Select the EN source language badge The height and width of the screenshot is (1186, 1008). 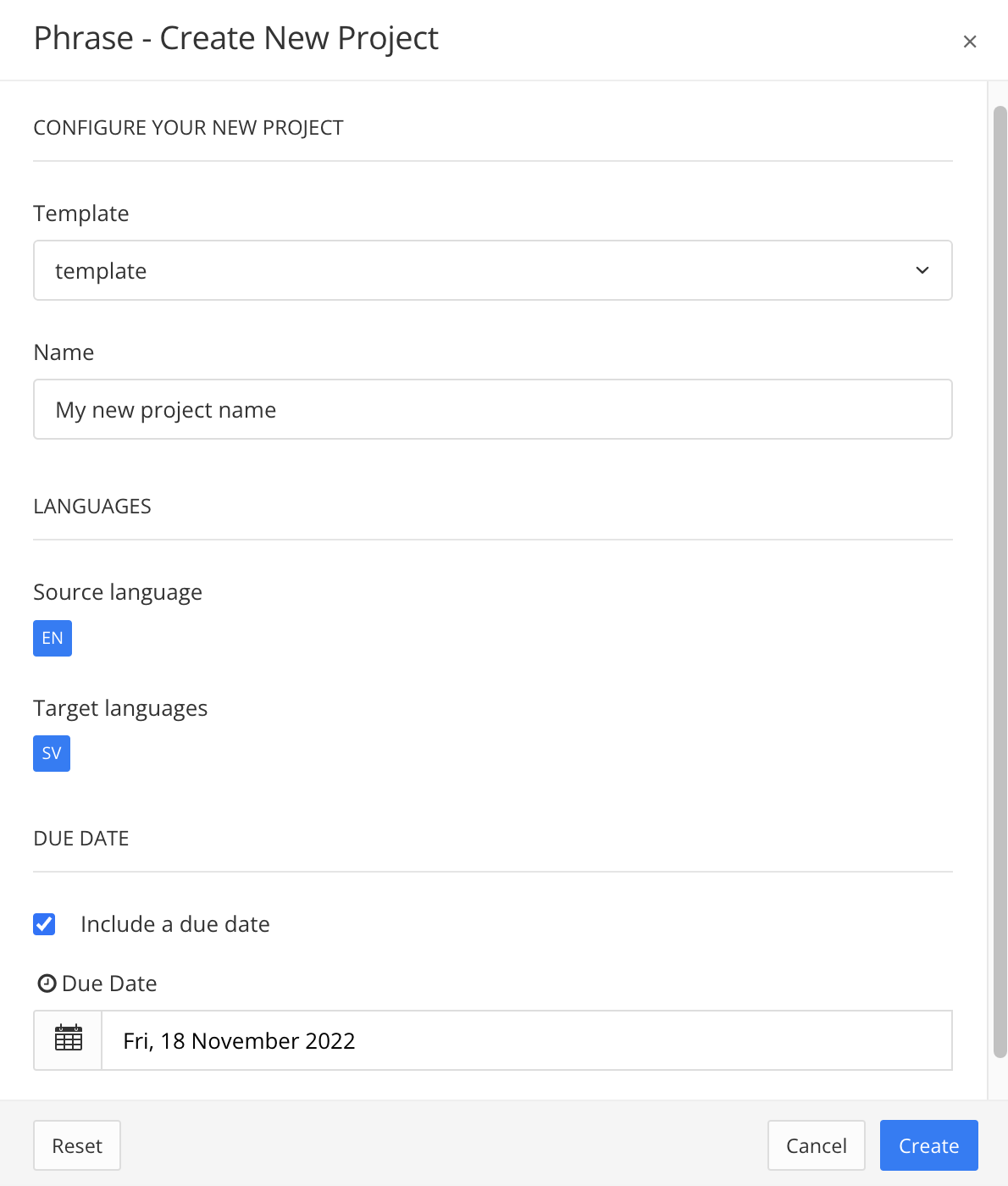[x=52, y=638]
